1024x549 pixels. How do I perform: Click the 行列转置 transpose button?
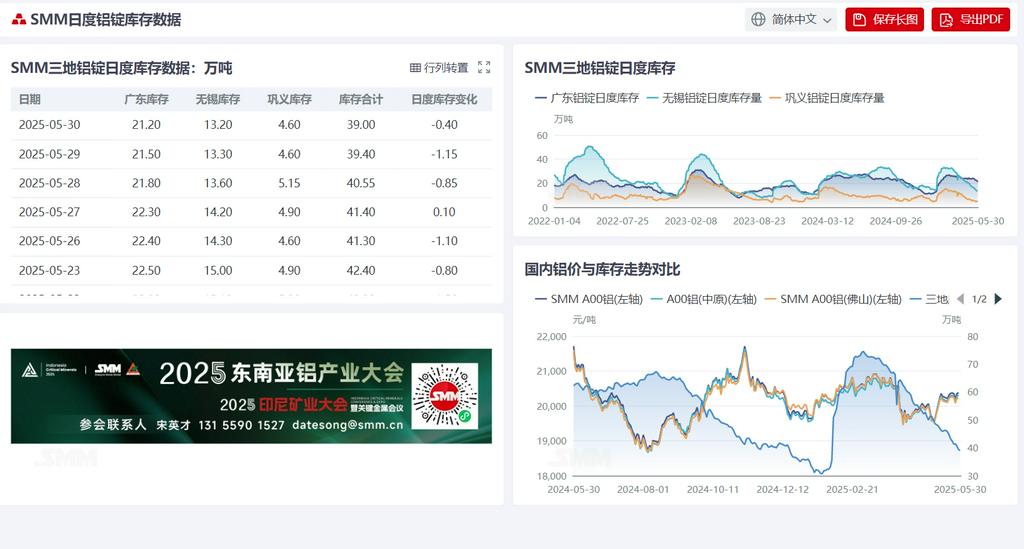click(439, 67)
